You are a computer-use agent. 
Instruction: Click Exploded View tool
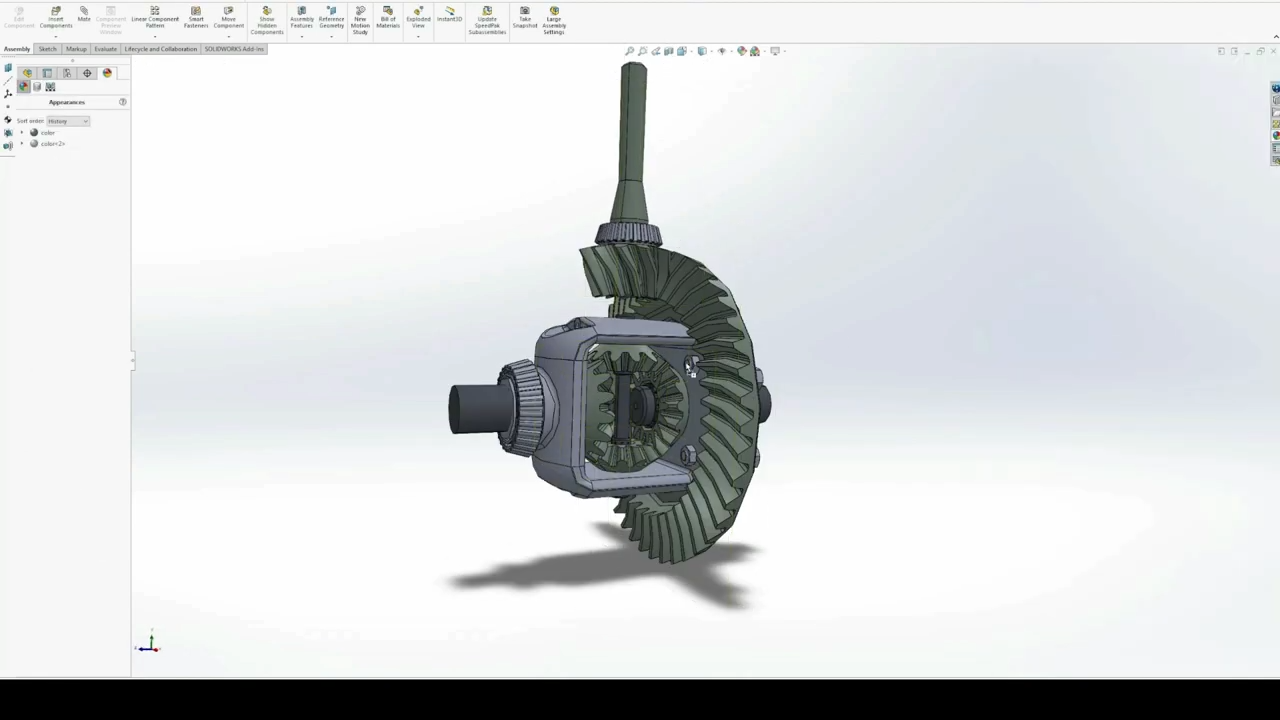click(x=418, y=17)
